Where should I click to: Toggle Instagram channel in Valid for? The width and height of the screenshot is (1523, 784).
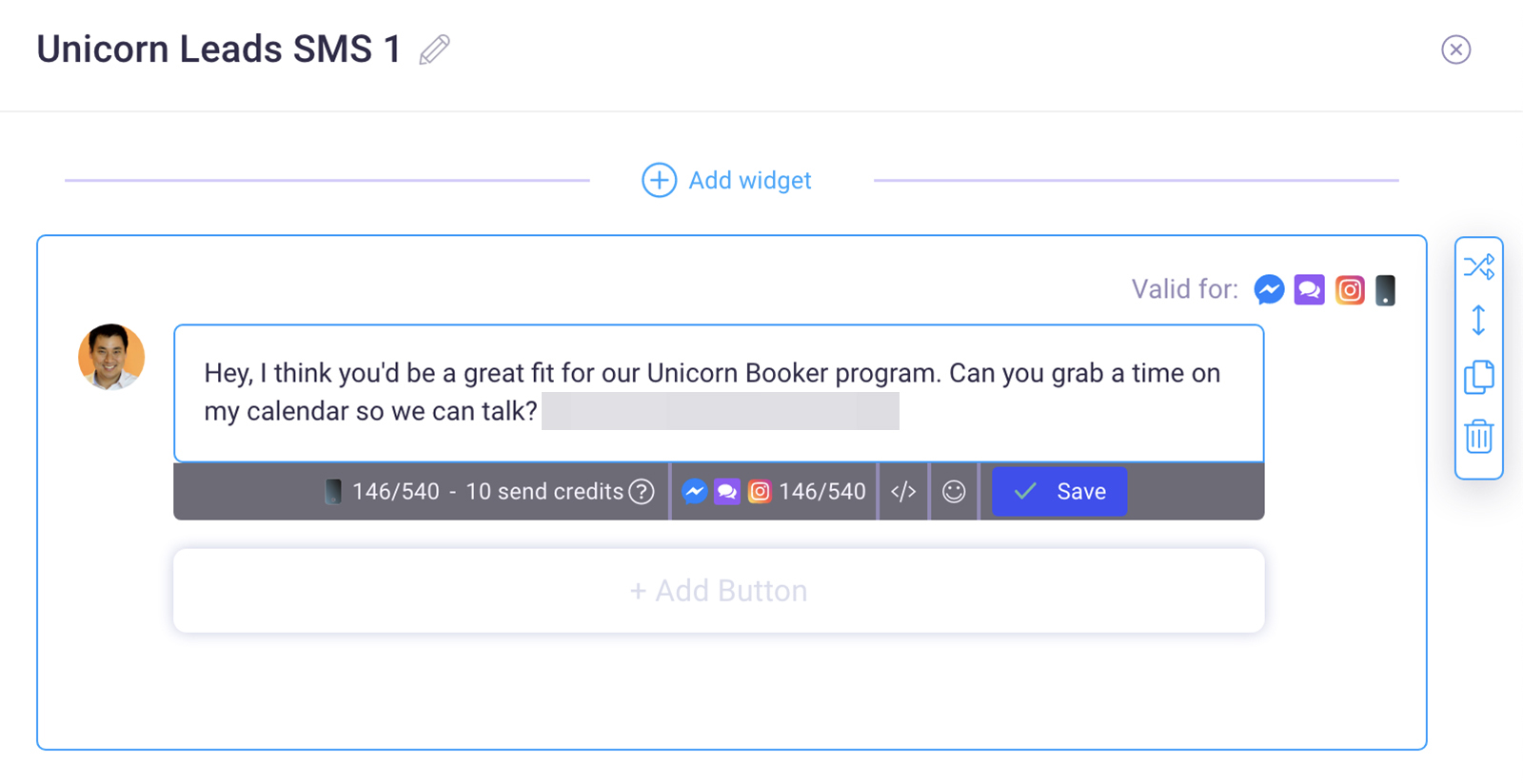coord(1350,289)
